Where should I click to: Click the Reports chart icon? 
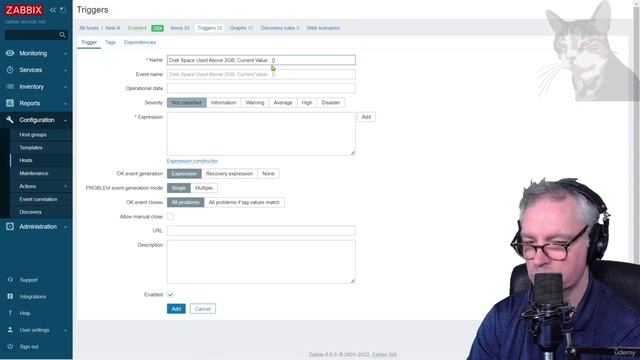[10, 103]
